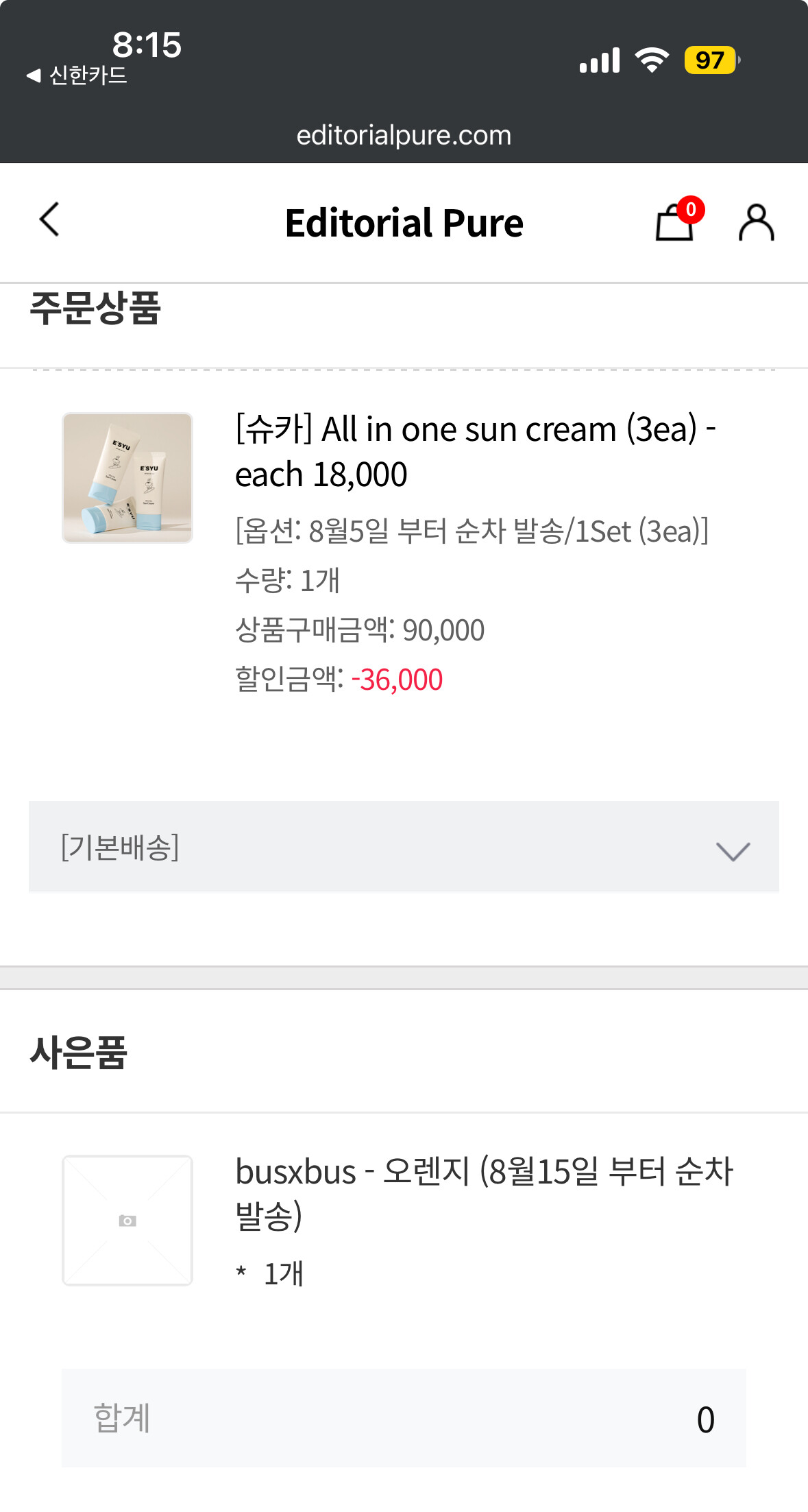Tap the 사은품 section heading
This screenshot has width=808, height=1512.
coord(79,1053)
